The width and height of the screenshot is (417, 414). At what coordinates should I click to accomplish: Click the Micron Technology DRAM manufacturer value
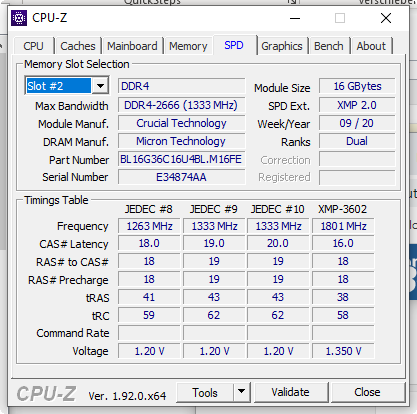[x=182, y=141]
